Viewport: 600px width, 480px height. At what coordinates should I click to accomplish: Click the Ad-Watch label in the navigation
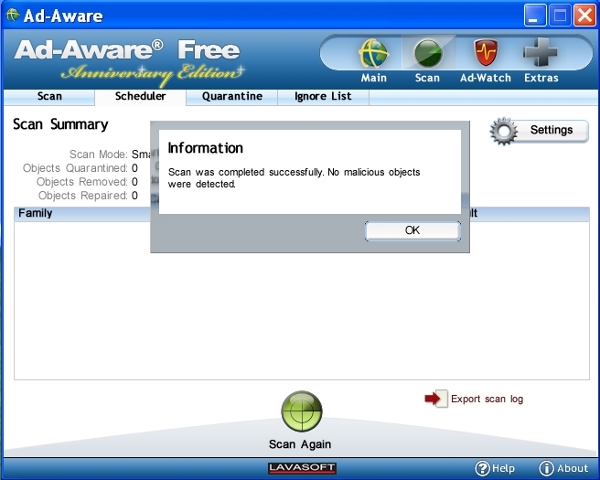[x=486, y=78]
